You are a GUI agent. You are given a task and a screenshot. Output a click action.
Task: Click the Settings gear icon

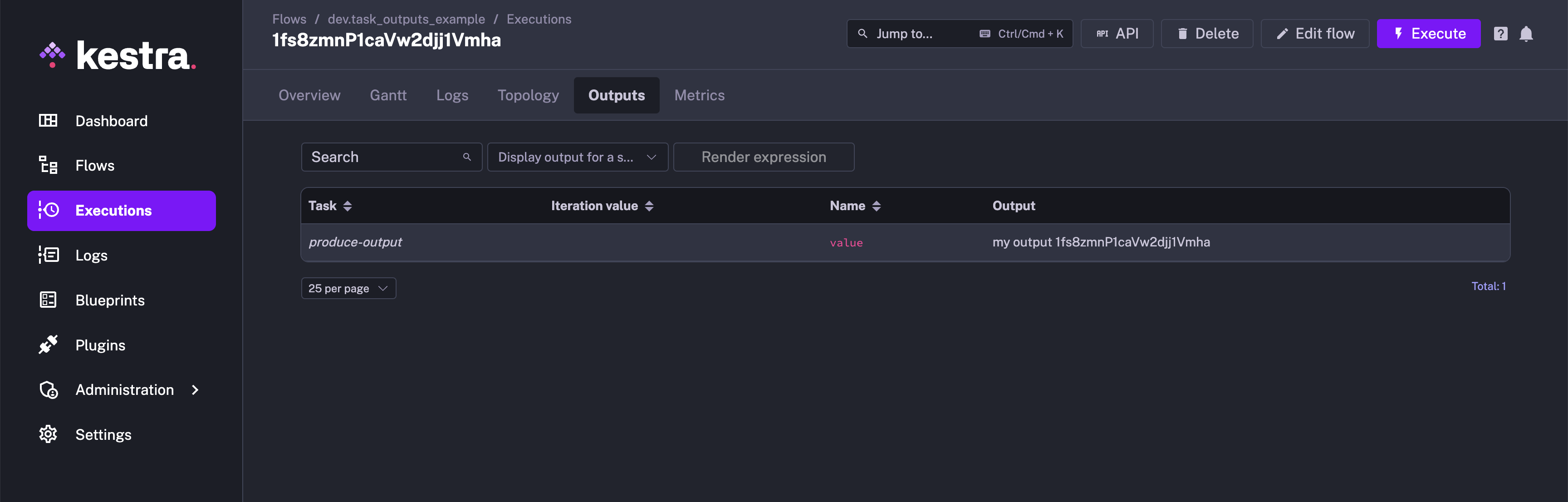48,434
